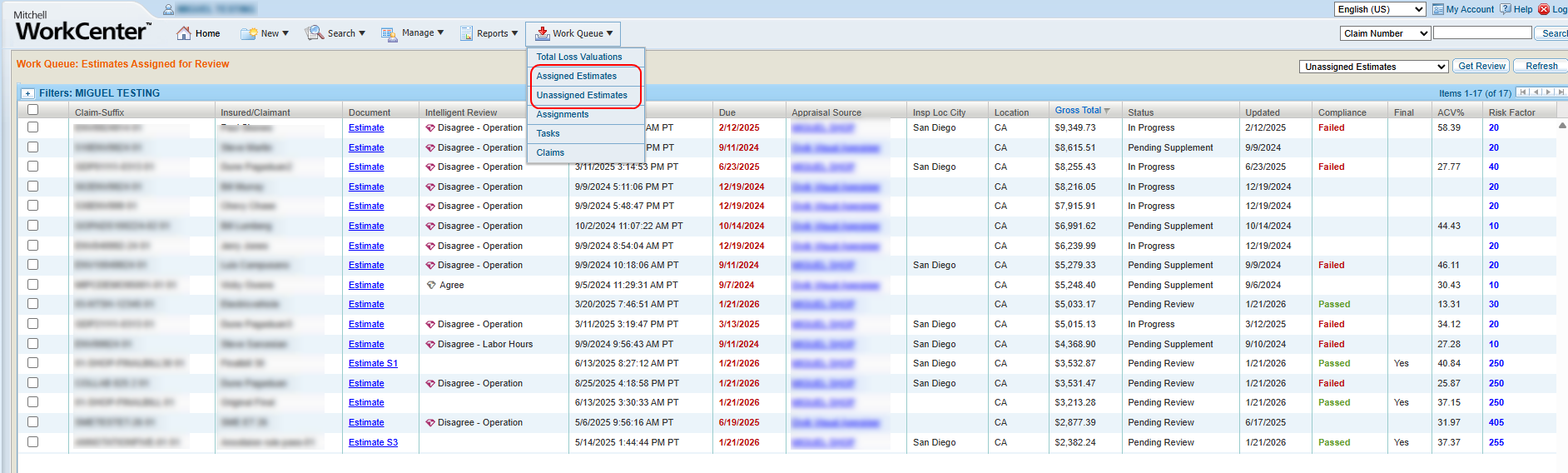The image size is (1568, 473).
Task: Select the checkbox for Estimate S3 row
Action: pyautogui.click(x=32, y=442)
